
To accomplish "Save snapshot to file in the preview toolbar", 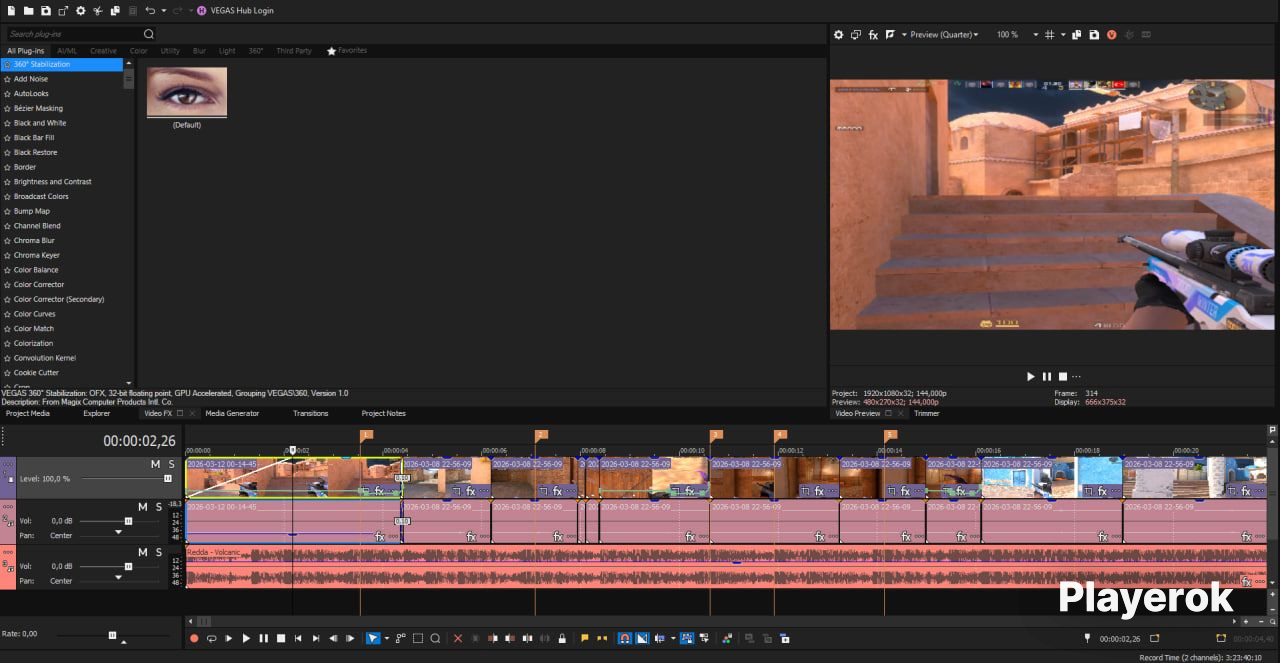I will [1094, 35].
